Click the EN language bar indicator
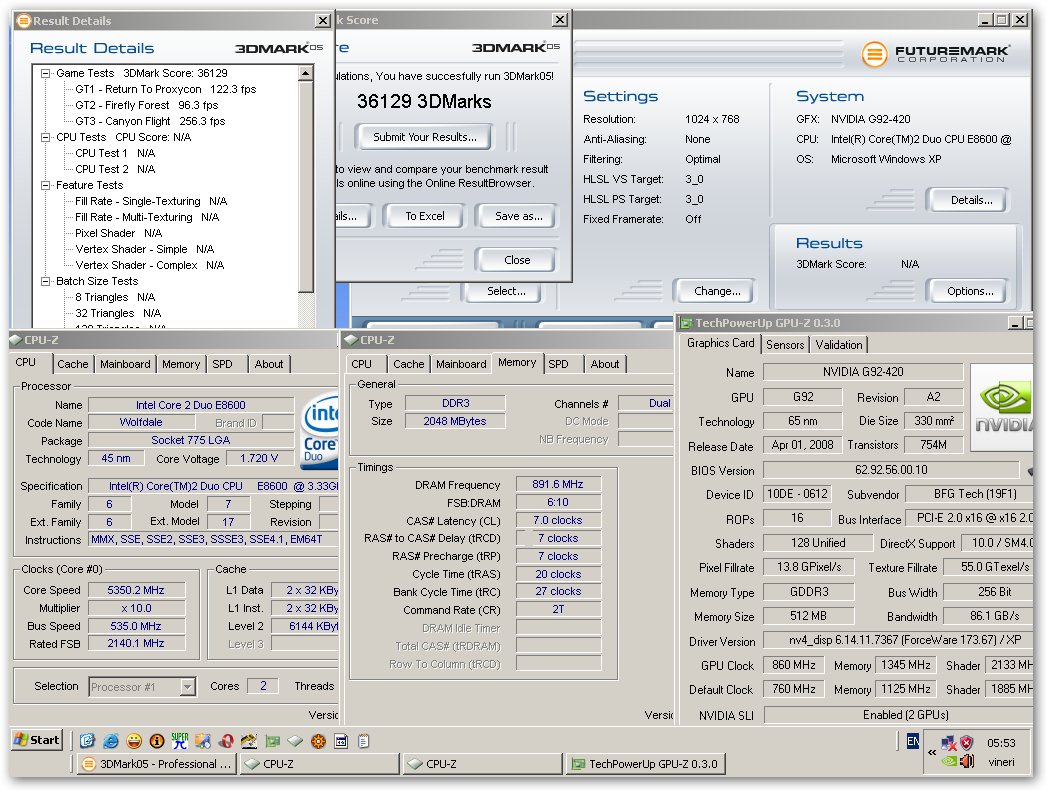This screenshot has width=1047, height=791. coord(912,741)
